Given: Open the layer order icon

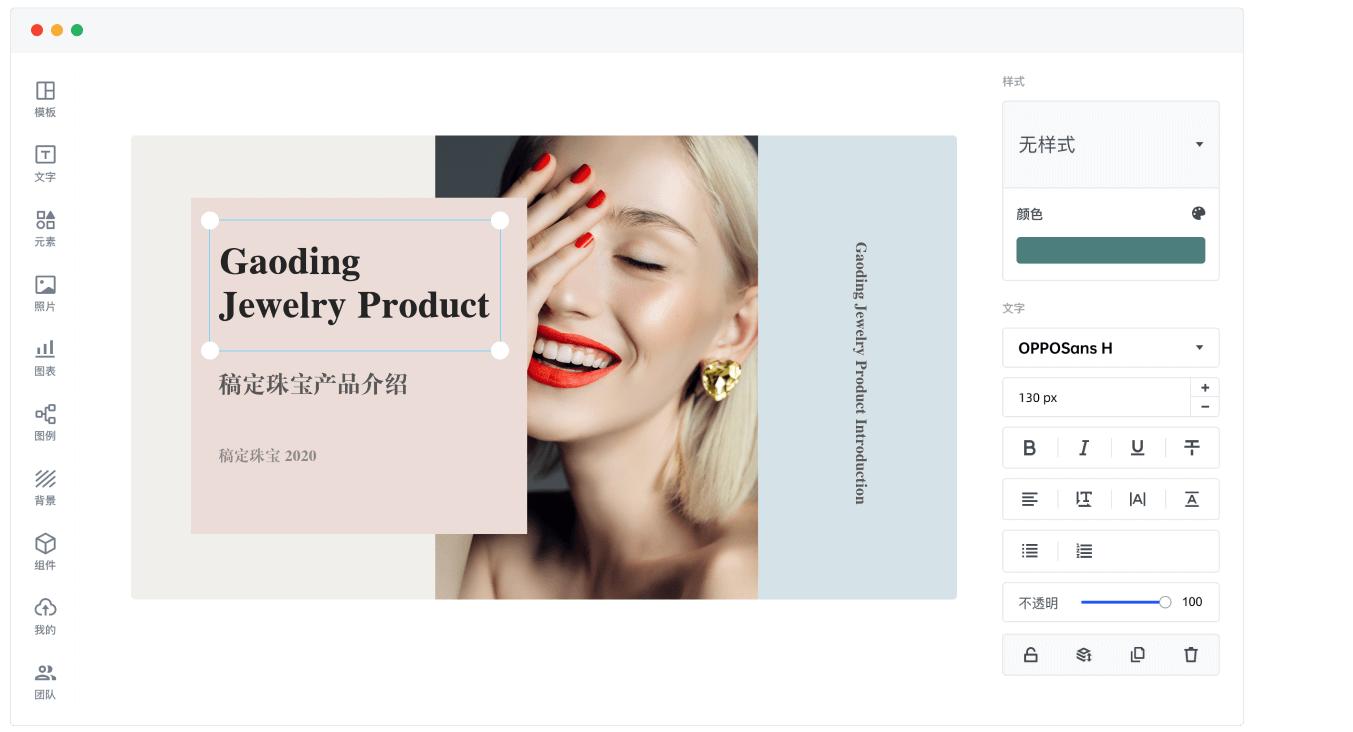Looking at the screenshot, I should pyautogui.click(x=1083, y=655).
